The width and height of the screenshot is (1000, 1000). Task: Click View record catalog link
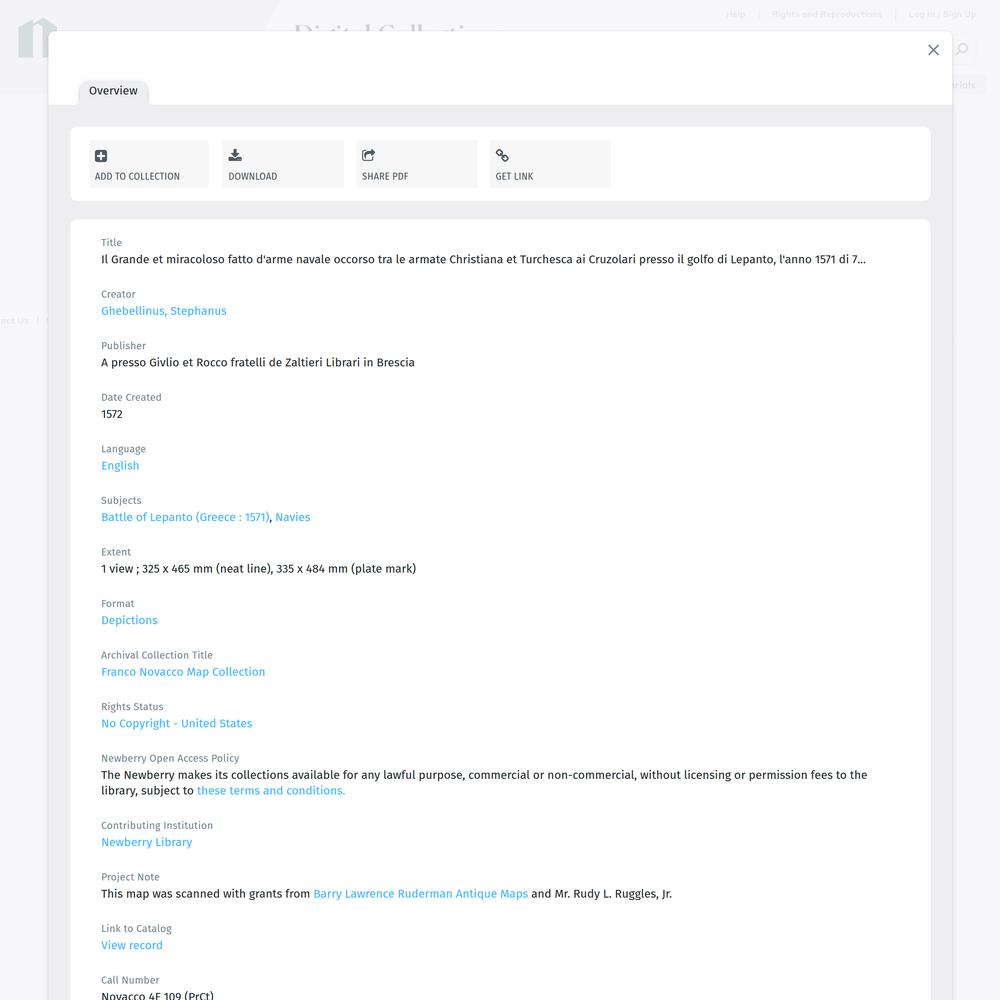point(132,945)
